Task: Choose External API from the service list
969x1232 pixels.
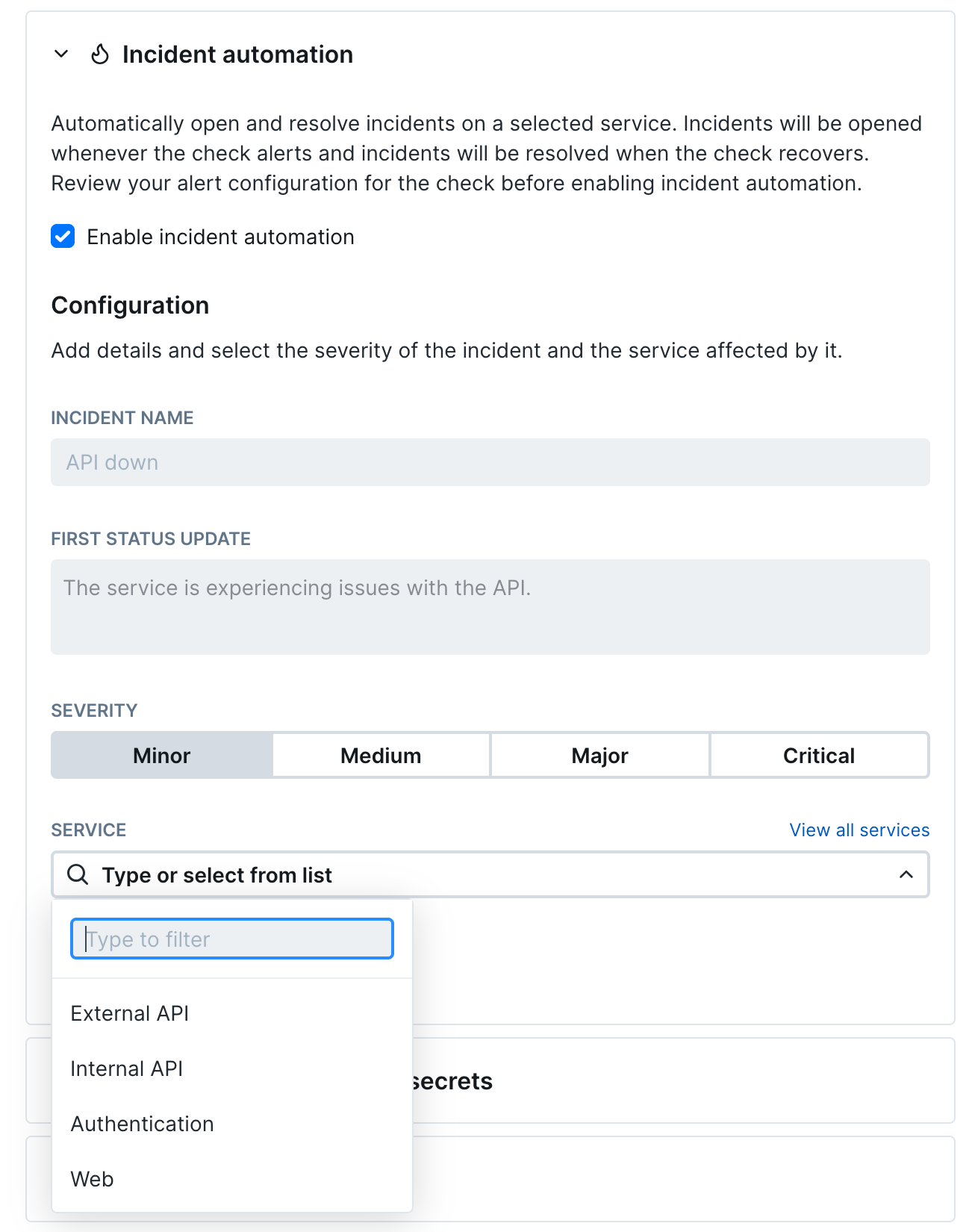Action: tap(130, 1013)
